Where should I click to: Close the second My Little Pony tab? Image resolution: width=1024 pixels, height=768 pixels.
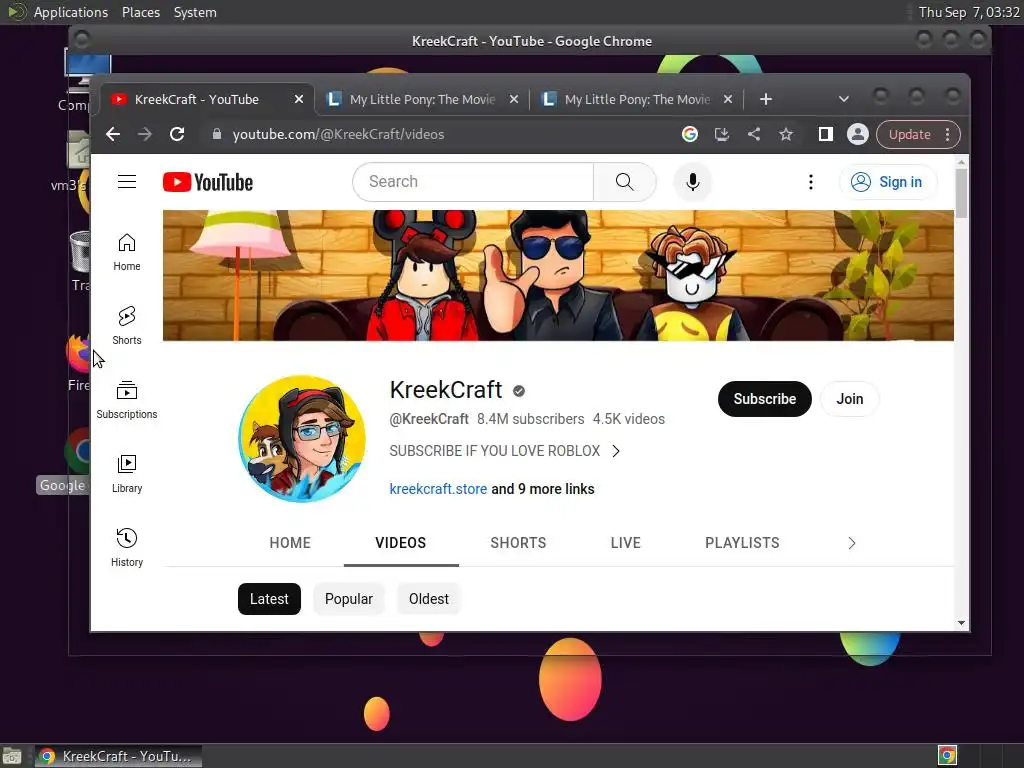pyautogui.click(x=728, y=99)
